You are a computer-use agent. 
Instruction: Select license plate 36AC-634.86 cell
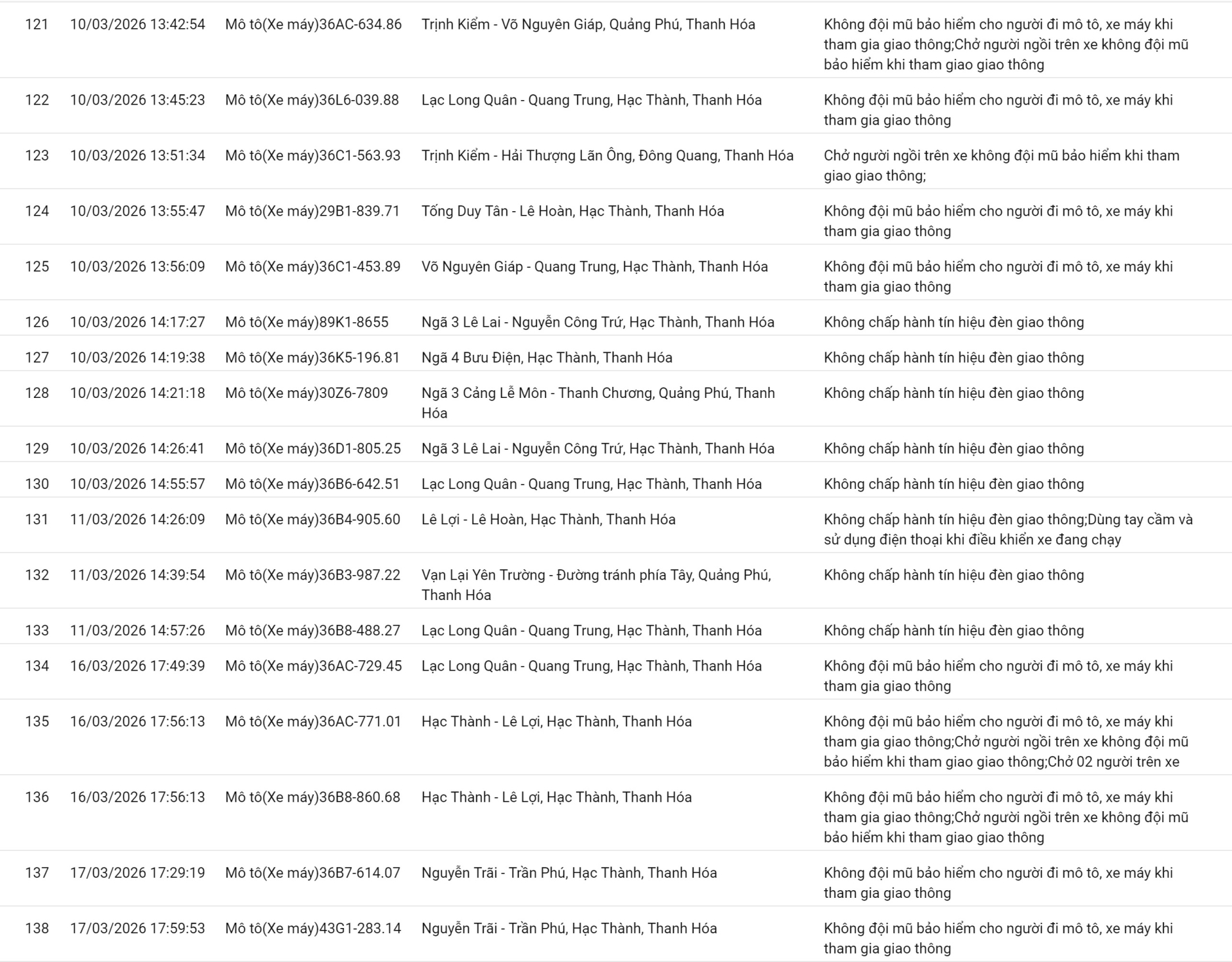coord(313,24)
